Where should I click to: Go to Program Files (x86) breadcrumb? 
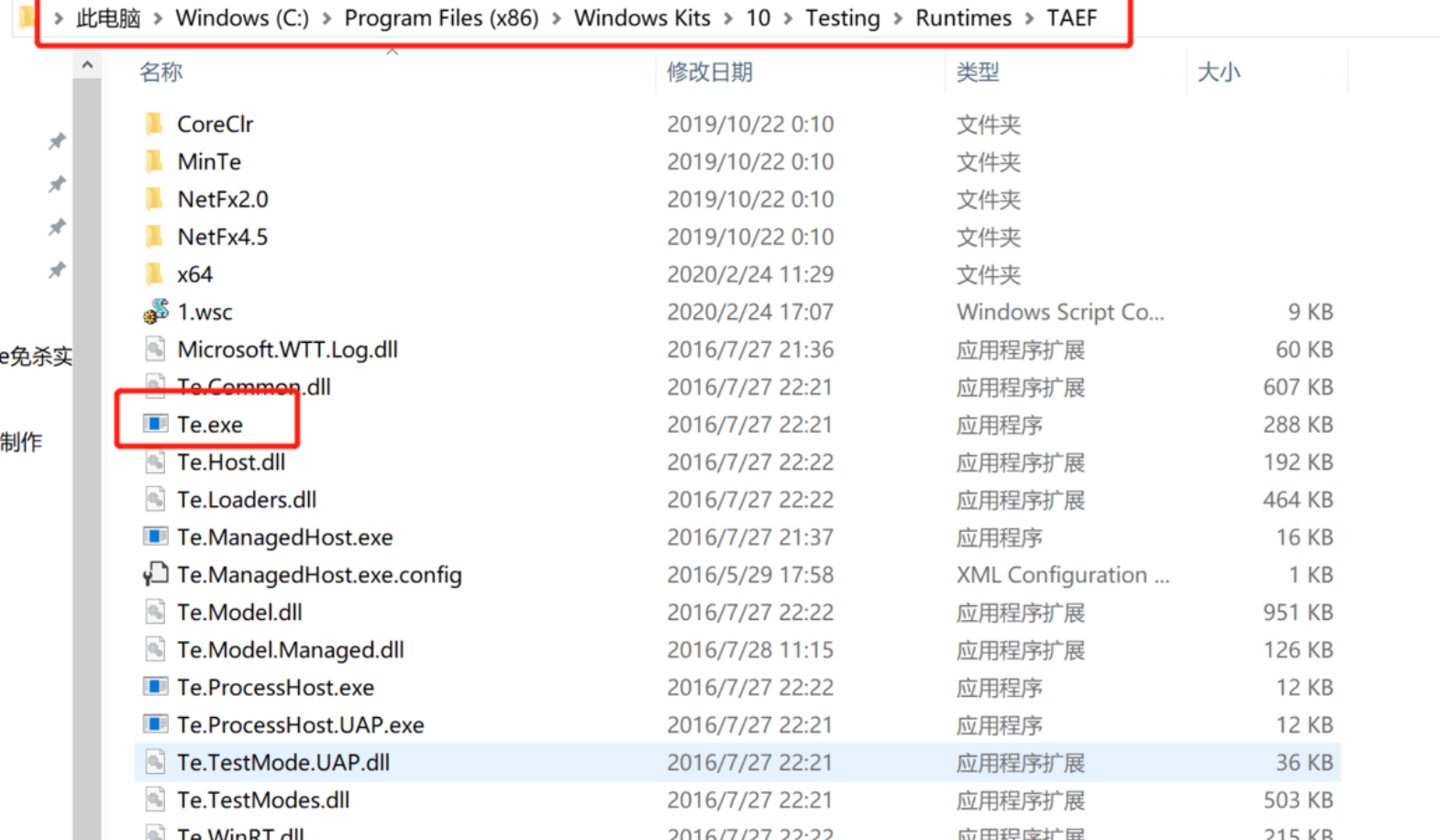coord(441,18)
